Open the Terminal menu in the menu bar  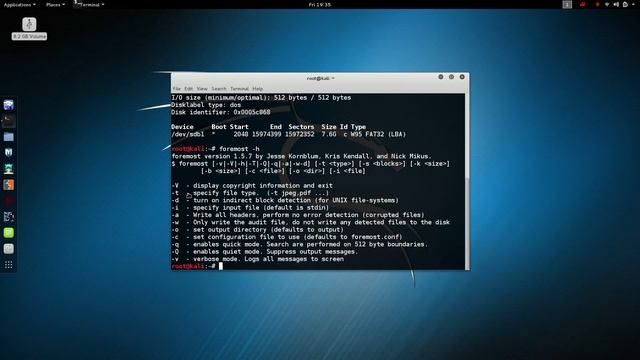click(239, 89)
